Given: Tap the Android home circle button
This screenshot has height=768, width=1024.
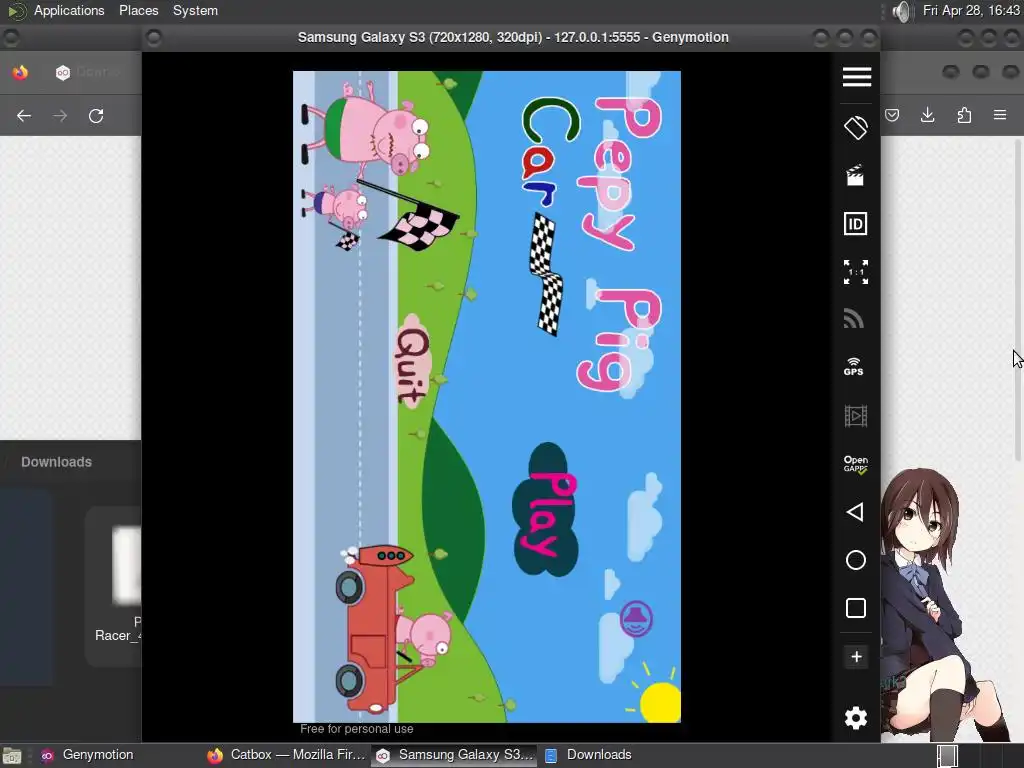Looking at the screenshot, I should 856,560.
